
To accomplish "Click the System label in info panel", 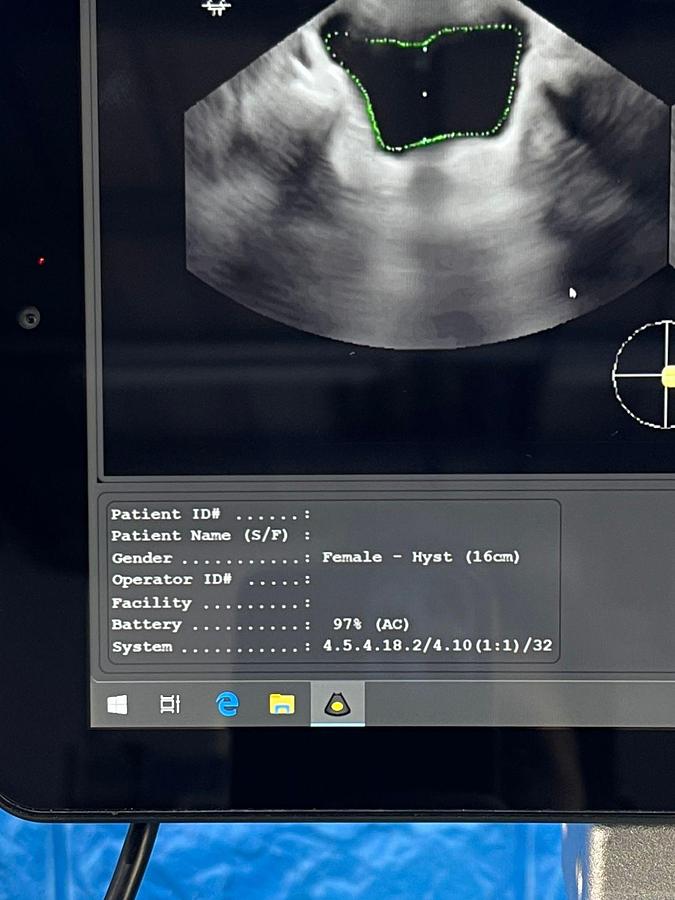I will pyautogui.click(x=142, y=647).
